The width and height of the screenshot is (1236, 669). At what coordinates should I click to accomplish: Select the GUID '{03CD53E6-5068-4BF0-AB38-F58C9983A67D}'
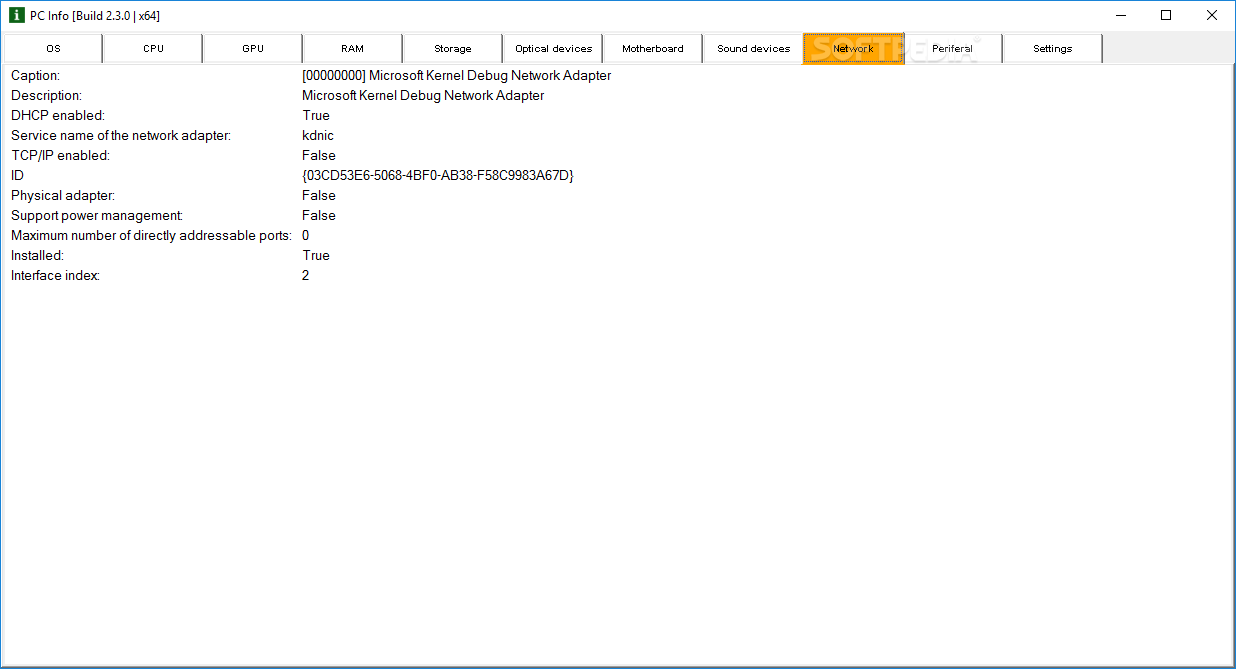(438, 176)
